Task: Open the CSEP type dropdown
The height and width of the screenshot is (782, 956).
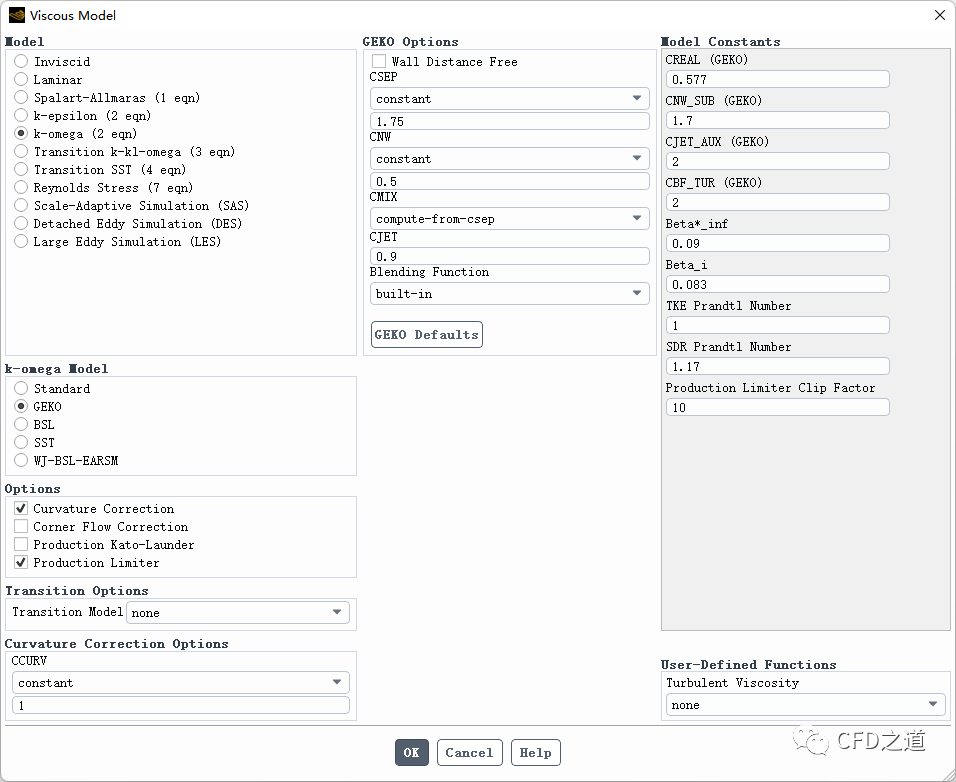Action: click(x=509, y=99)
